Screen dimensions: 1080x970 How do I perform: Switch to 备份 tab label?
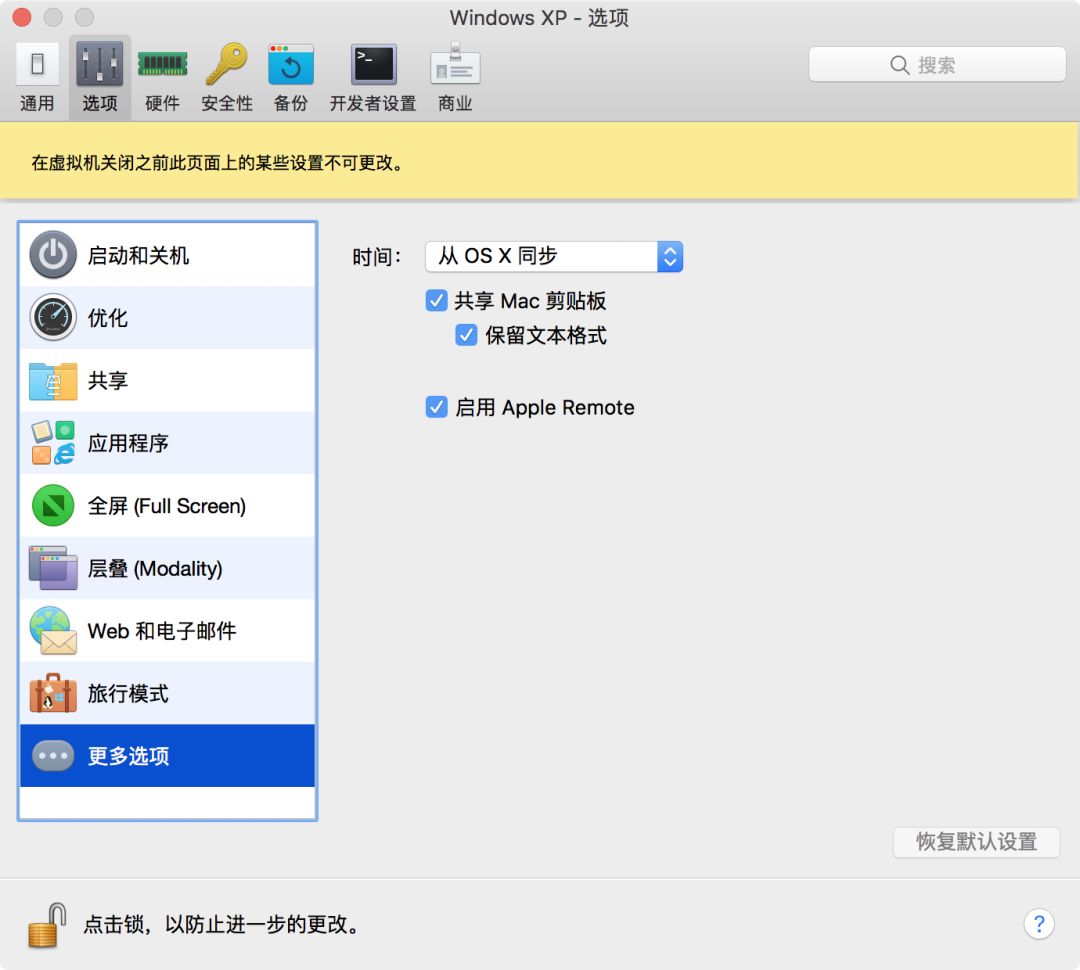pyautogui.click(x=291, y=103)
